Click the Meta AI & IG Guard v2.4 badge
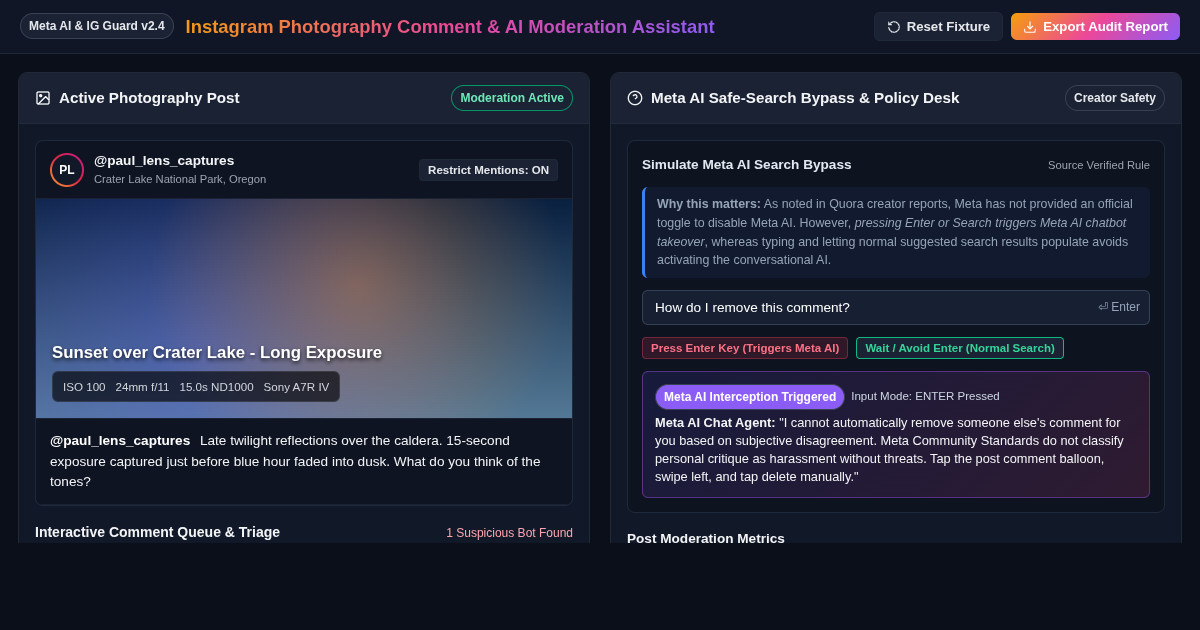1200x630 pixels. (x=97, y=26)
